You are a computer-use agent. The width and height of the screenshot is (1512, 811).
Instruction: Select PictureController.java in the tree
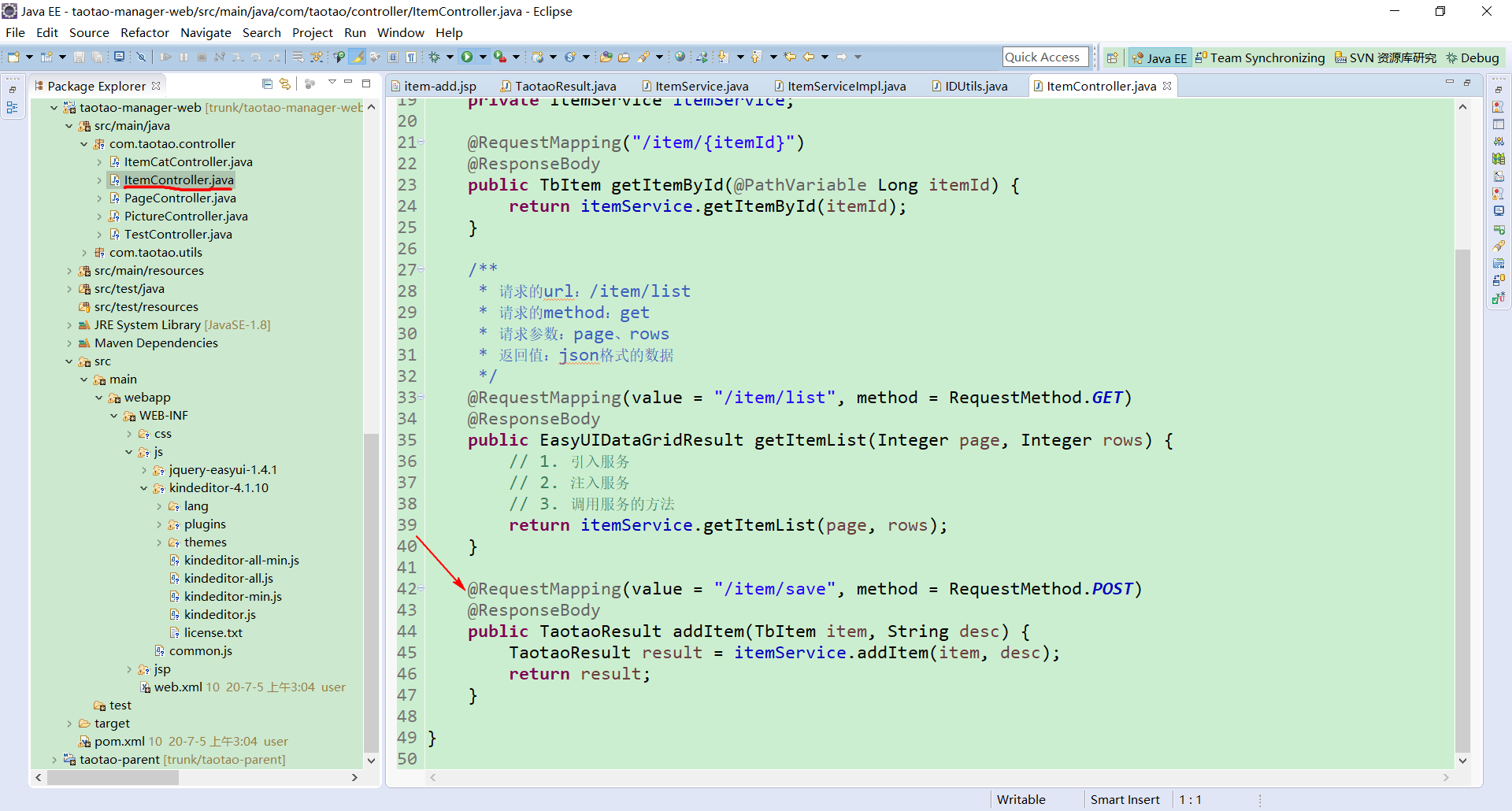point(186,217)
